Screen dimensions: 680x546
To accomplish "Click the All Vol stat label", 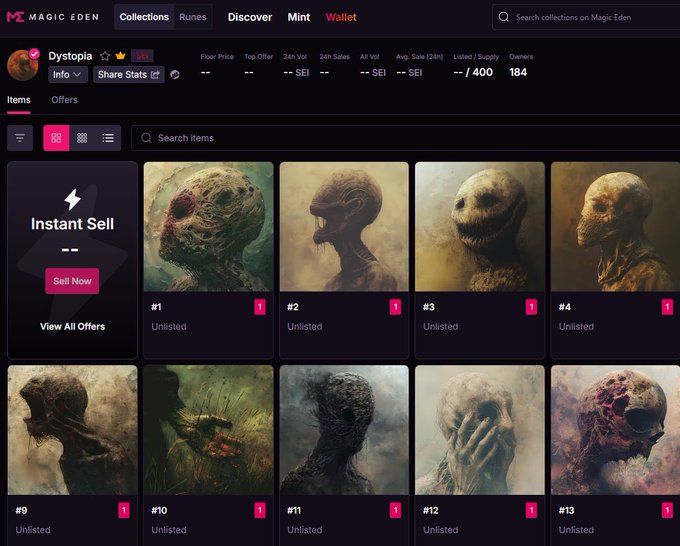I will click(369, 57).
